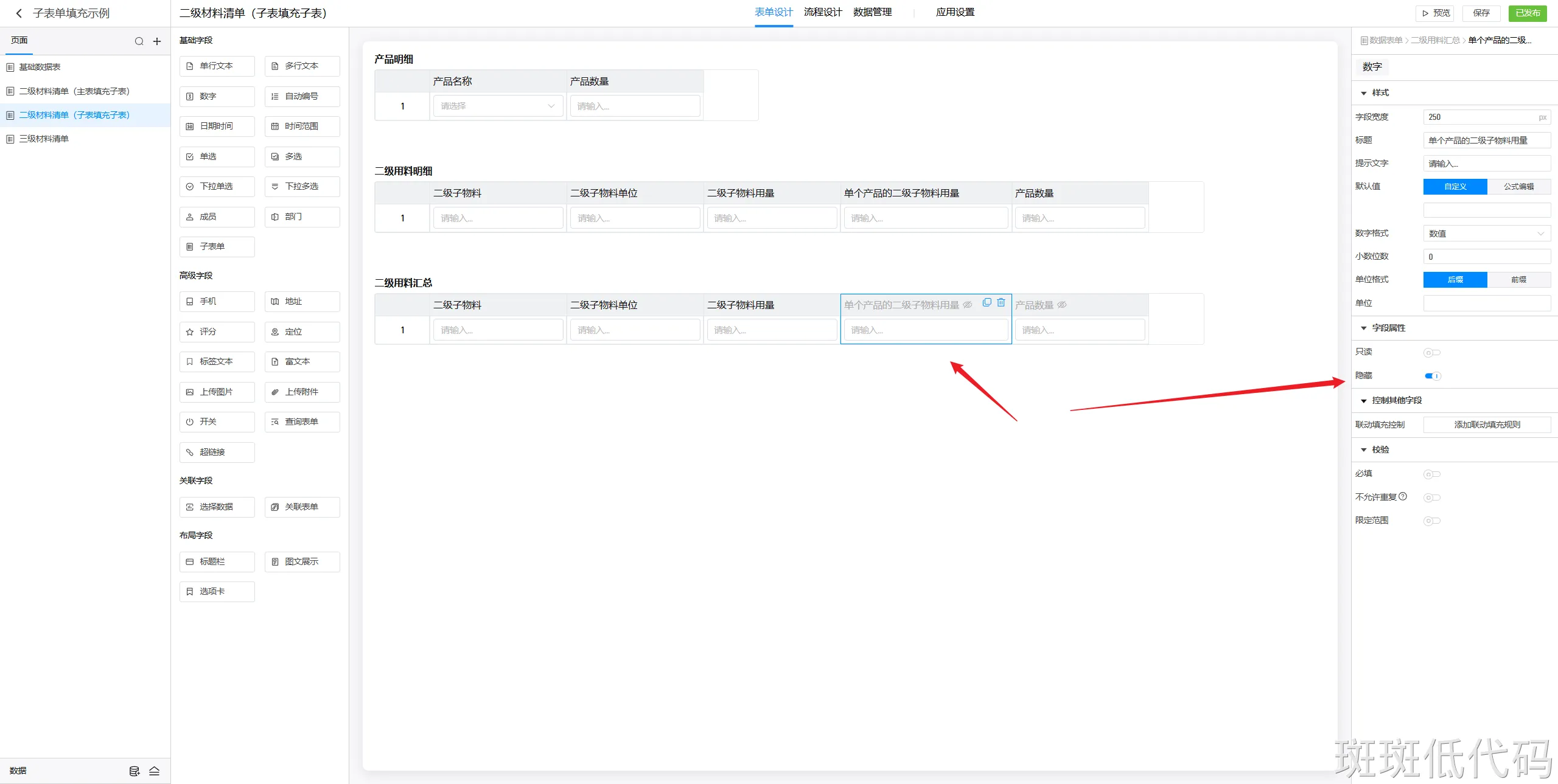Turn off the 隐藏 toggle
This screenshot has width=1558, height=784.
point(1432,376)
